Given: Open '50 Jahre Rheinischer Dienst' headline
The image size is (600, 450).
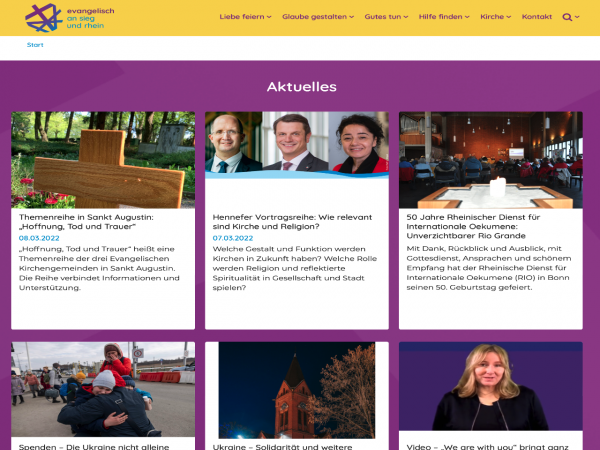Looking at the screenshot, I should click(x=473, y=227).
